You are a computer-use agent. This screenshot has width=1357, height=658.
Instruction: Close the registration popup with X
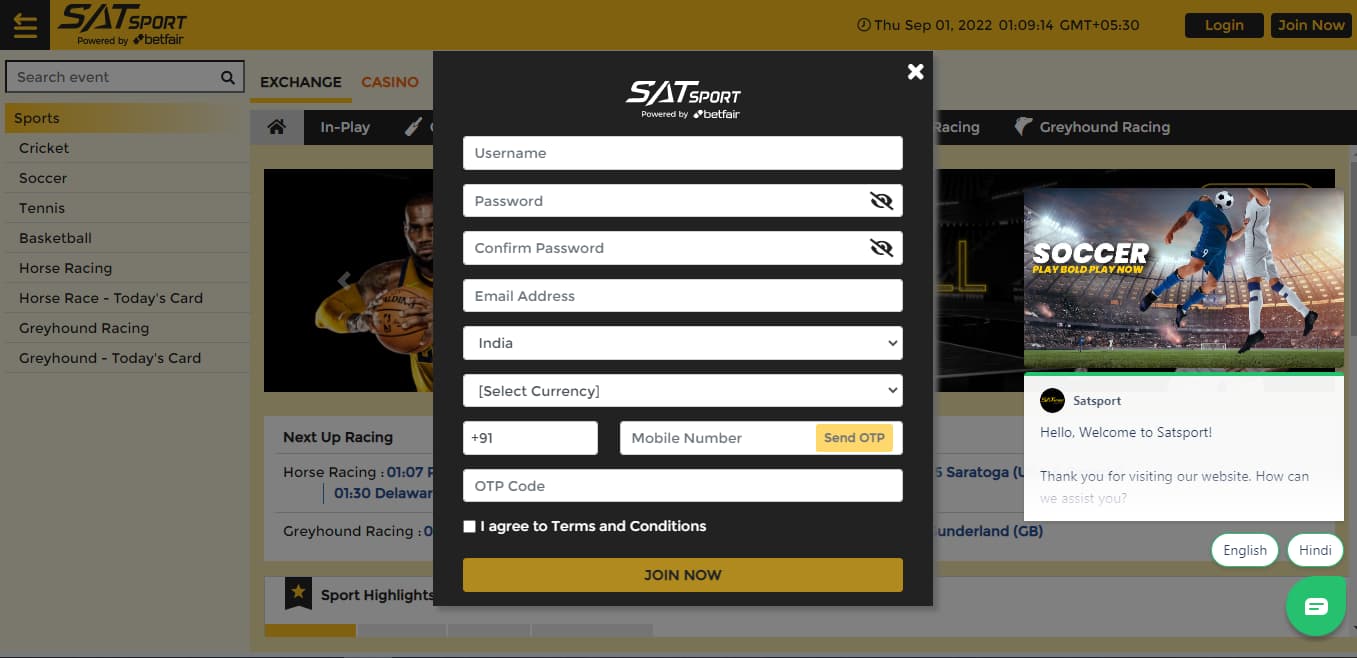point(915,71)
